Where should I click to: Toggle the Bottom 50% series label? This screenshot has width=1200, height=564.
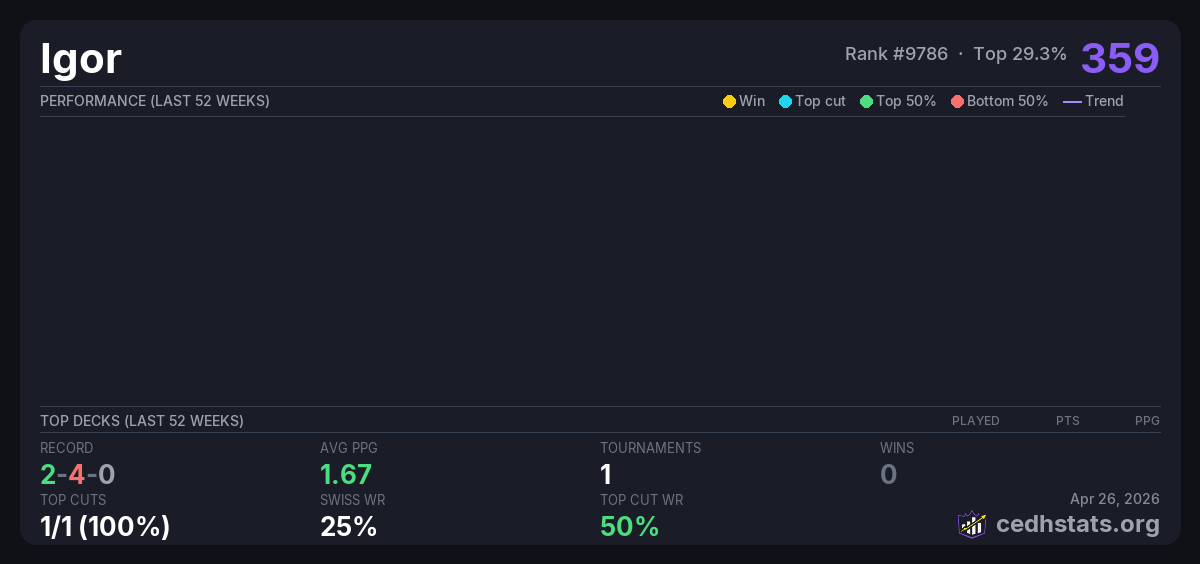pos(1007,101)
